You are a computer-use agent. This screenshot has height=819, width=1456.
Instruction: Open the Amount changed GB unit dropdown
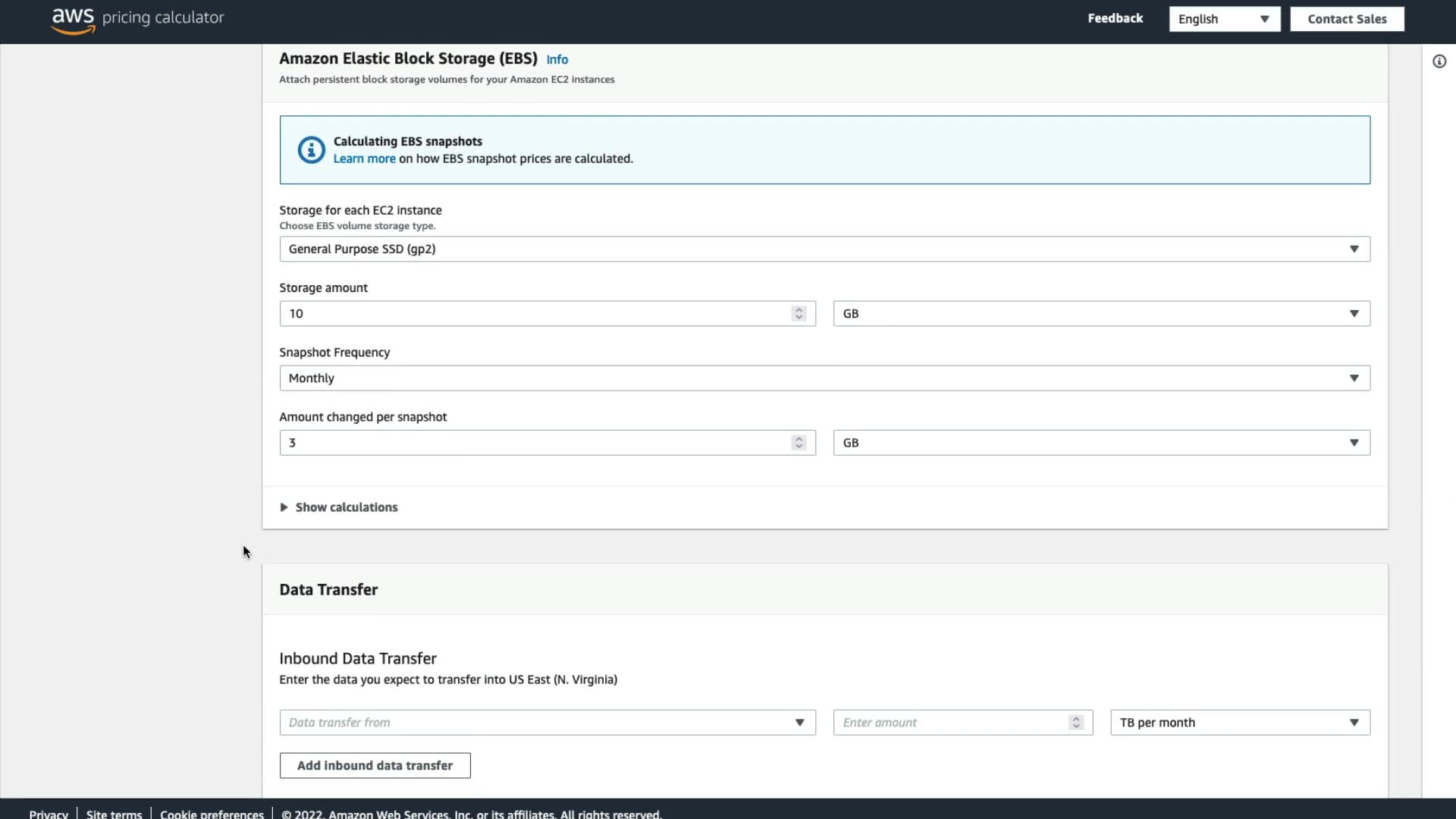coord(1100,443)
